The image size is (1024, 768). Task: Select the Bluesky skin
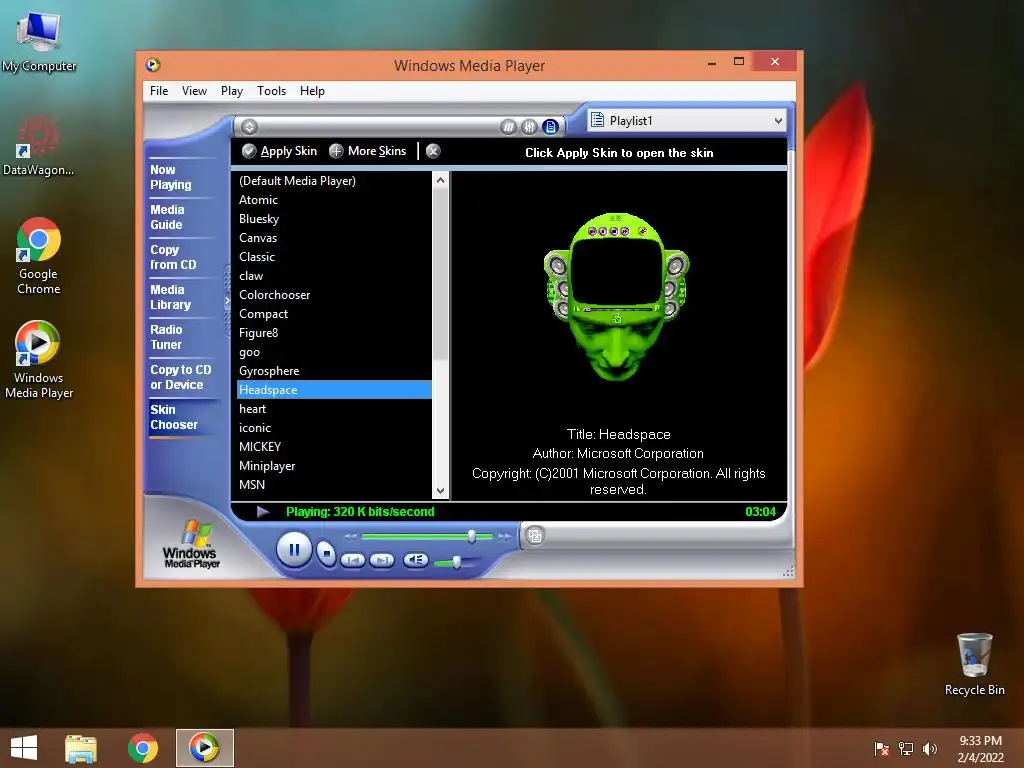coord(334,219)
